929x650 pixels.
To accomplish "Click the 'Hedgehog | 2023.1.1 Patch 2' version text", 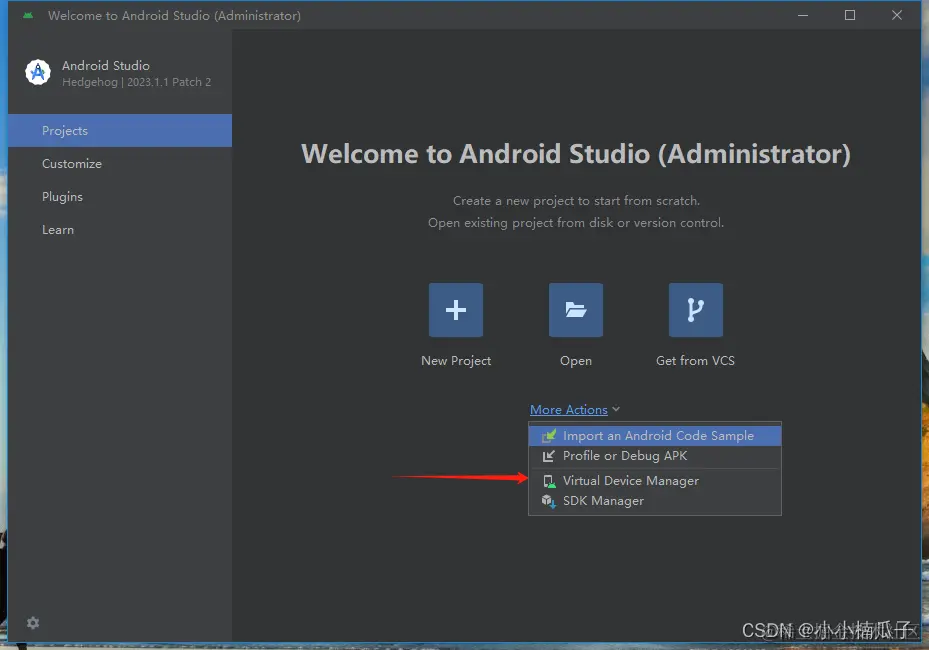I will point(136,82).
